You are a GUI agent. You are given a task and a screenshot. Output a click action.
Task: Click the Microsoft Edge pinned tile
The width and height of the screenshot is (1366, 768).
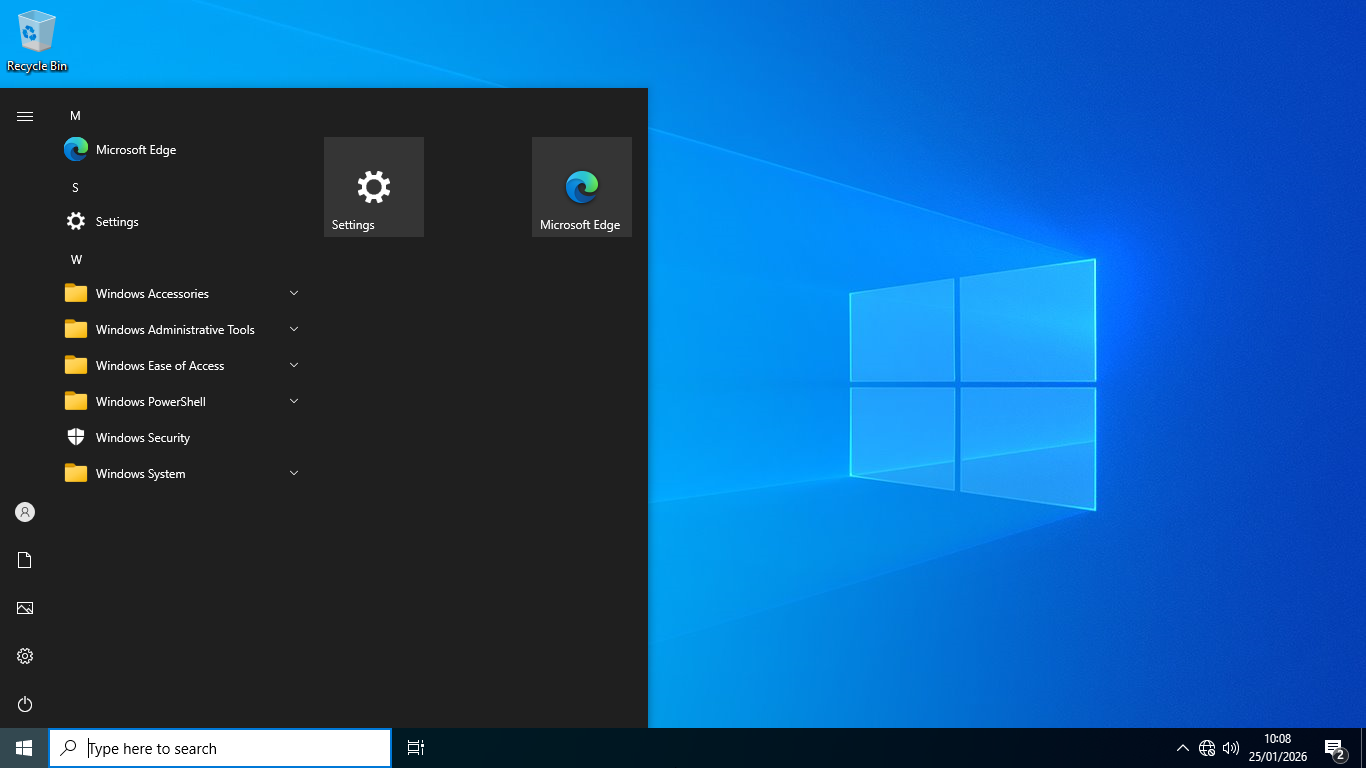(x=582, y=187)
